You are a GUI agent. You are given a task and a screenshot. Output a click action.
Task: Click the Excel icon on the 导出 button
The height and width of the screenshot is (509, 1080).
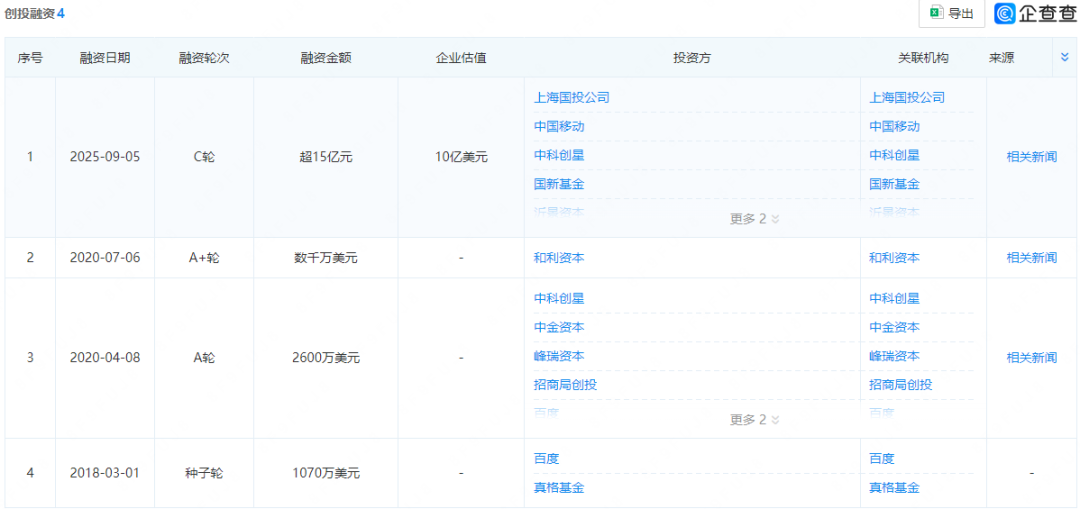tap(936, 13)
